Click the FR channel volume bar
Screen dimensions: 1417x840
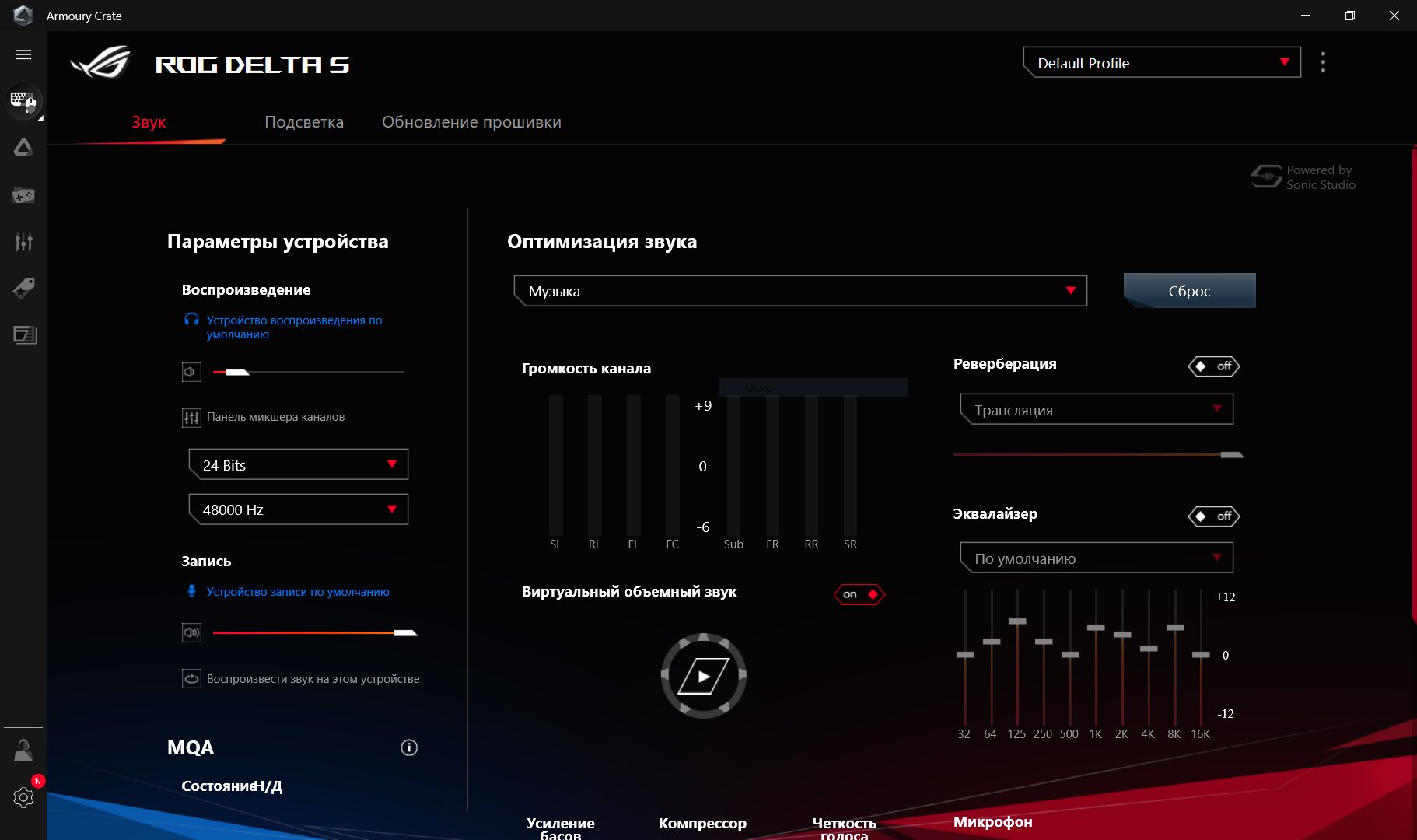tap(772, 465)
